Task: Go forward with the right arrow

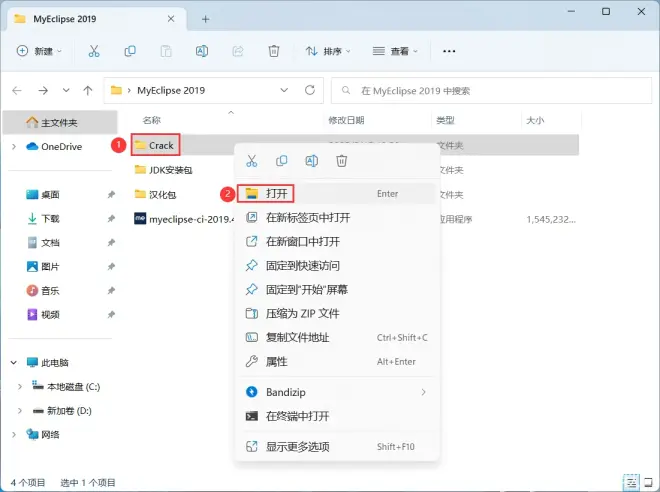Action: [x=43, y=90]
